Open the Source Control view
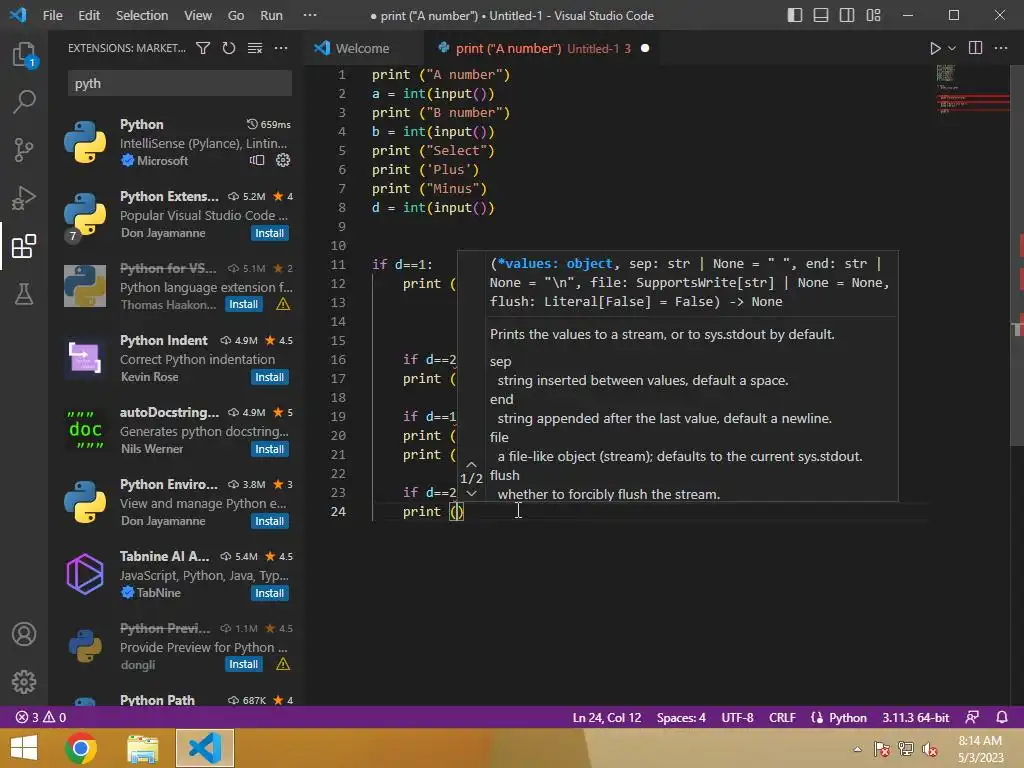This screenshot has width=1024, height=768. pos(24,150)
